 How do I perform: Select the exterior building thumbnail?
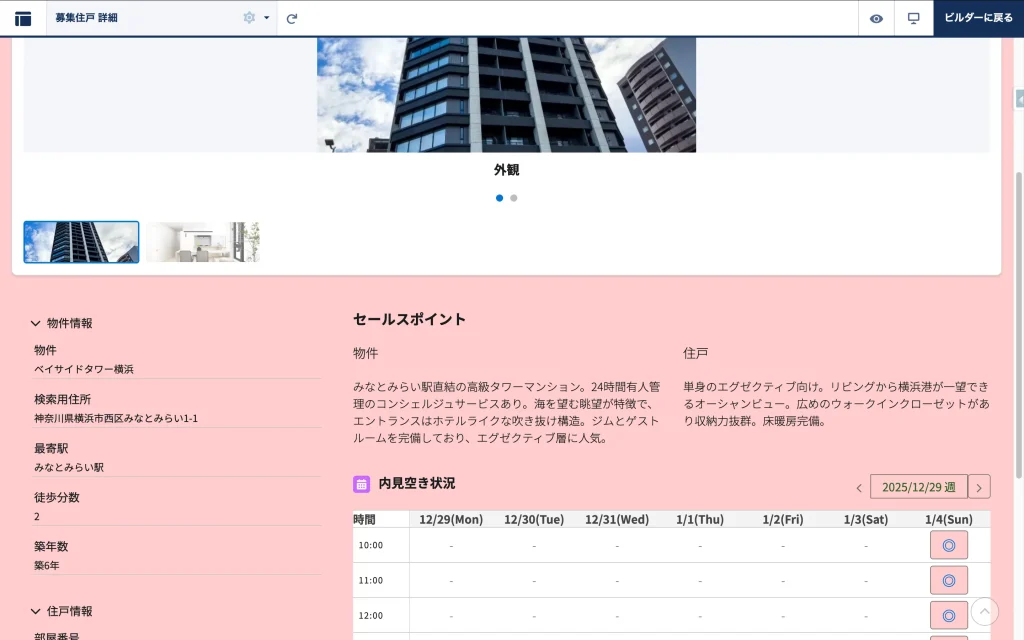pyautogui.click(x=81, y=242)
